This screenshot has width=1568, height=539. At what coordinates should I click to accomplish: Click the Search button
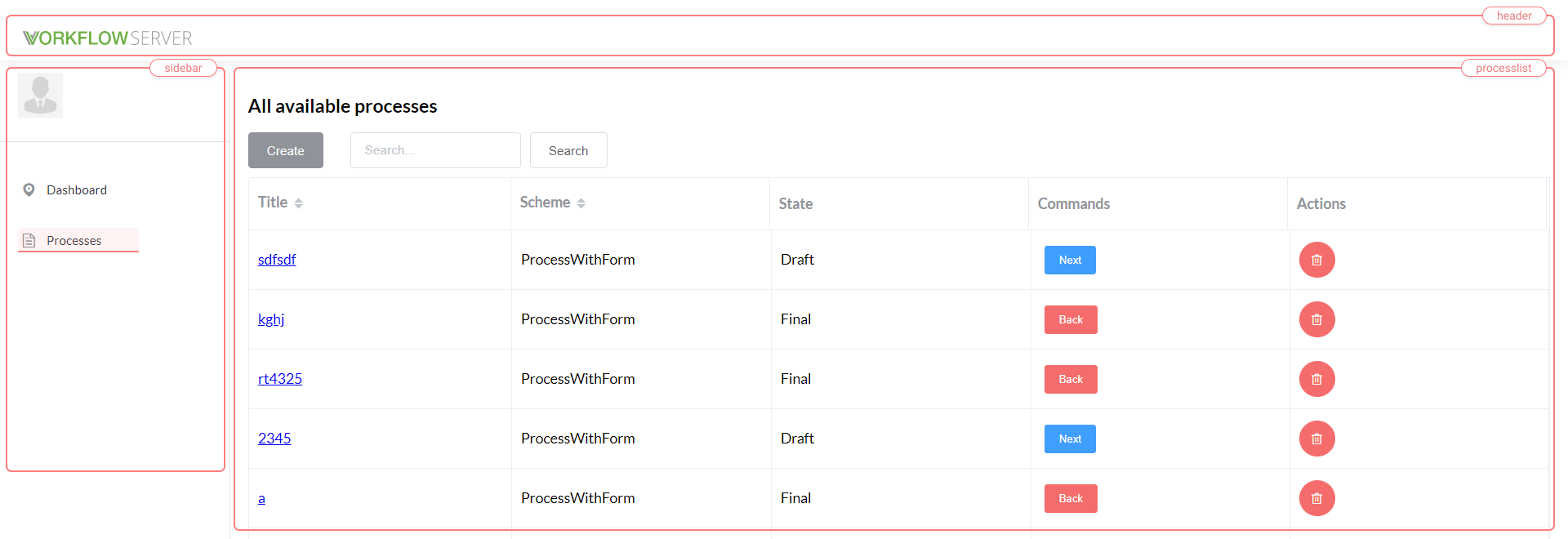coord(568,150)
